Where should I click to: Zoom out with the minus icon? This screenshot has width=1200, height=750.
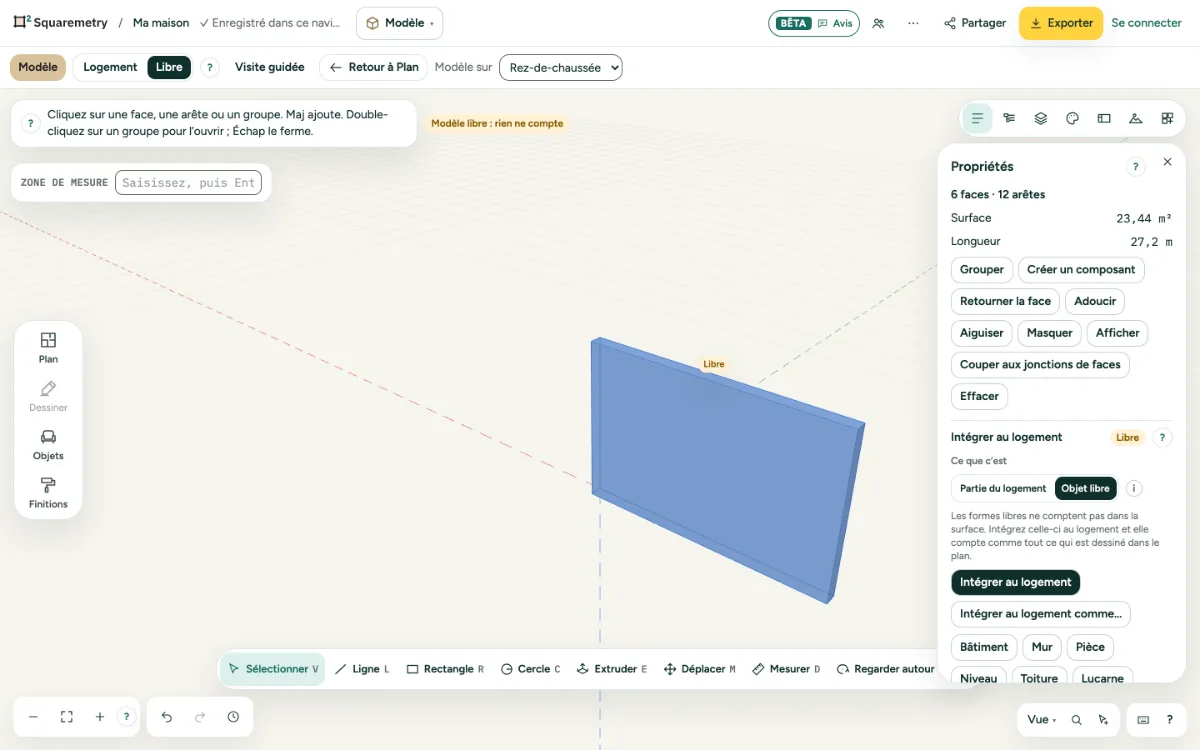(x=33, y=717)
